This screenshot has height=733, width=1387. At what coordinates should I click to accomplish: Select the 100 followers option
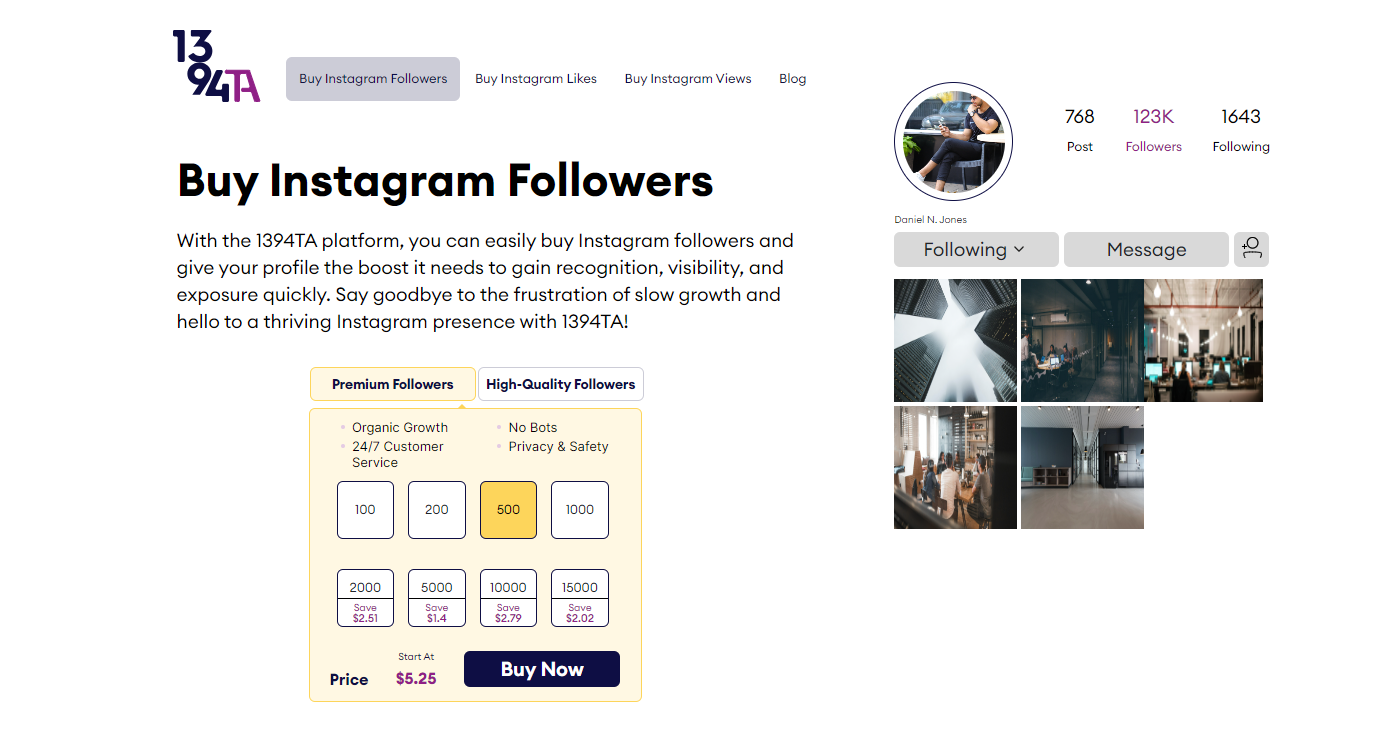click(365, 510)
